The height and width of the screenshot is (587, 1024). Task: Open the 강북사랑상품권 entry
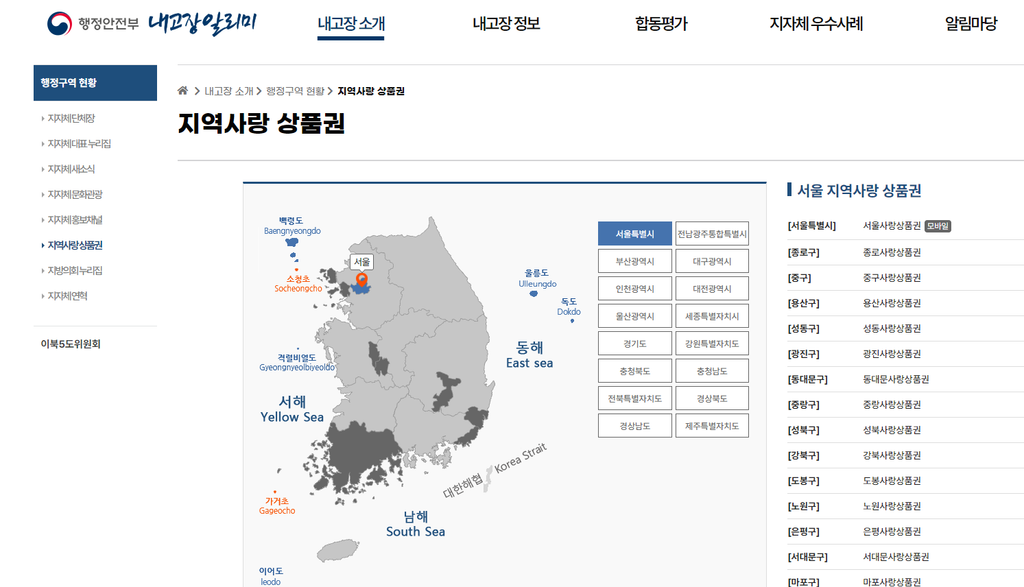point(891,455)
